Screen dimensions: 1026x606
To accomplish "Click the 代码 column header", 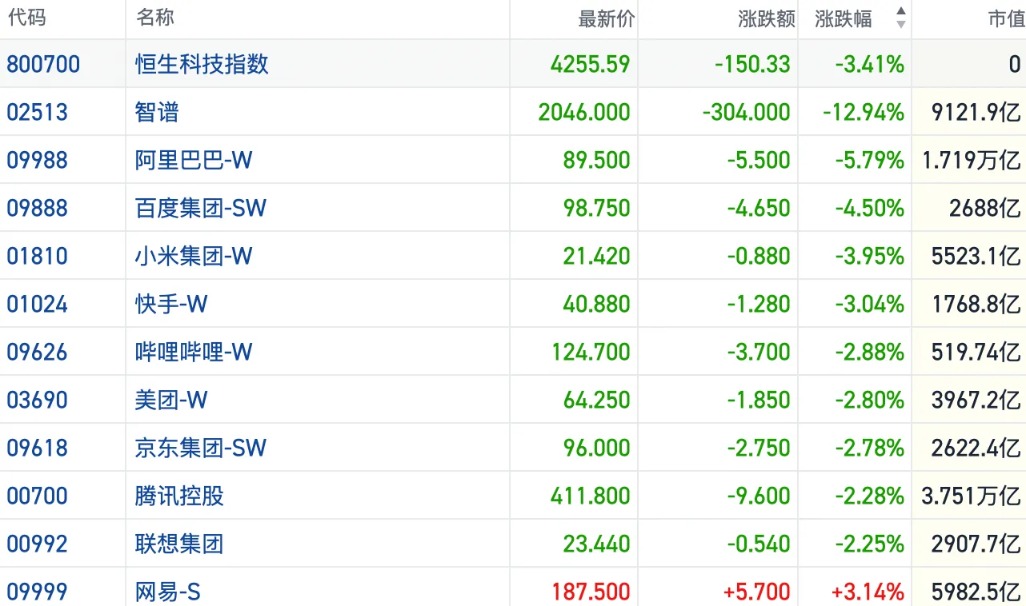I will (27, 18).
